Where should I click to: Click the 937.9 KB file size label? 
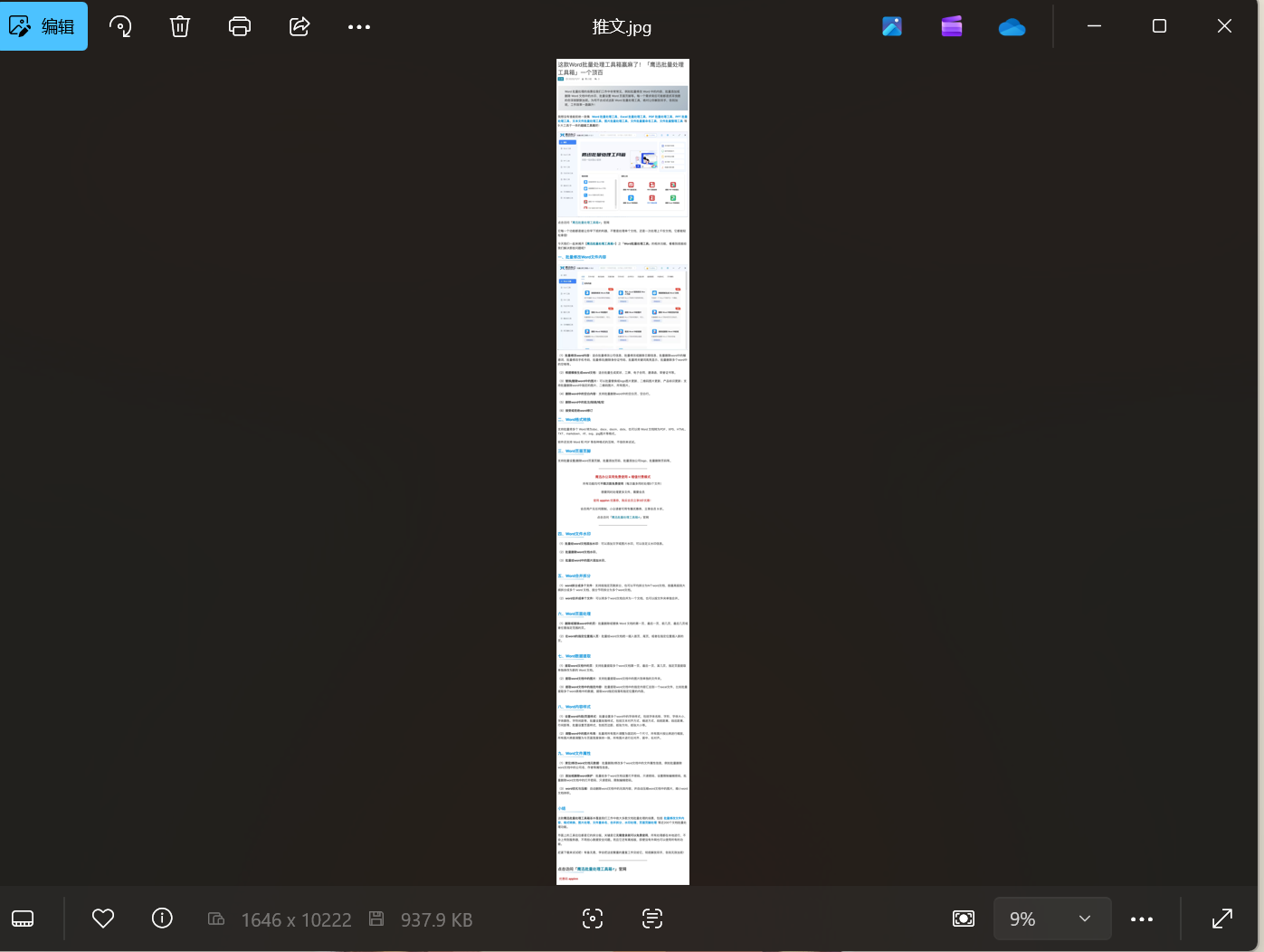click(436, 919)
